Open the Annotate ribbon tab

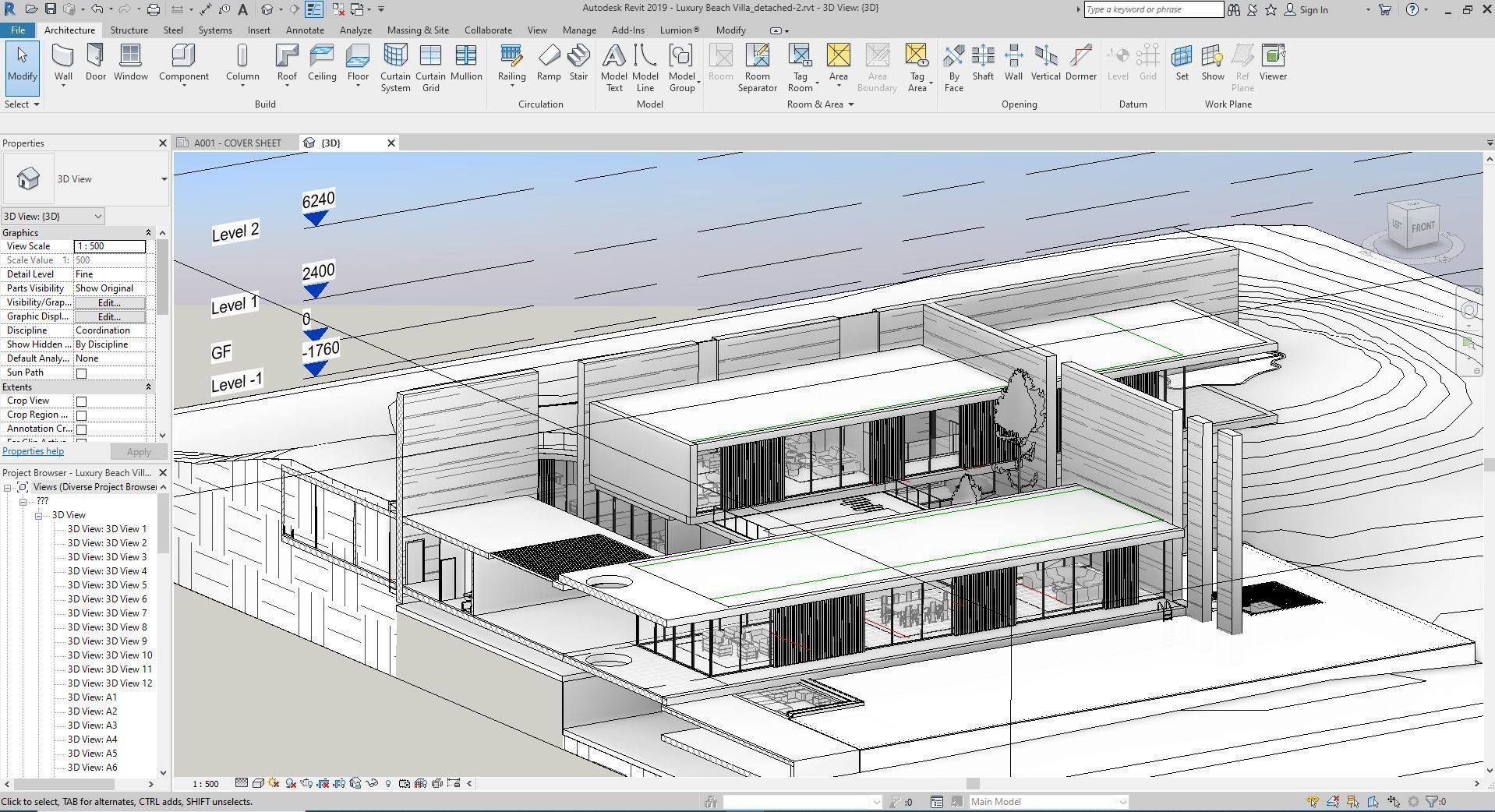pyautogui.click(x=305, y=30)
